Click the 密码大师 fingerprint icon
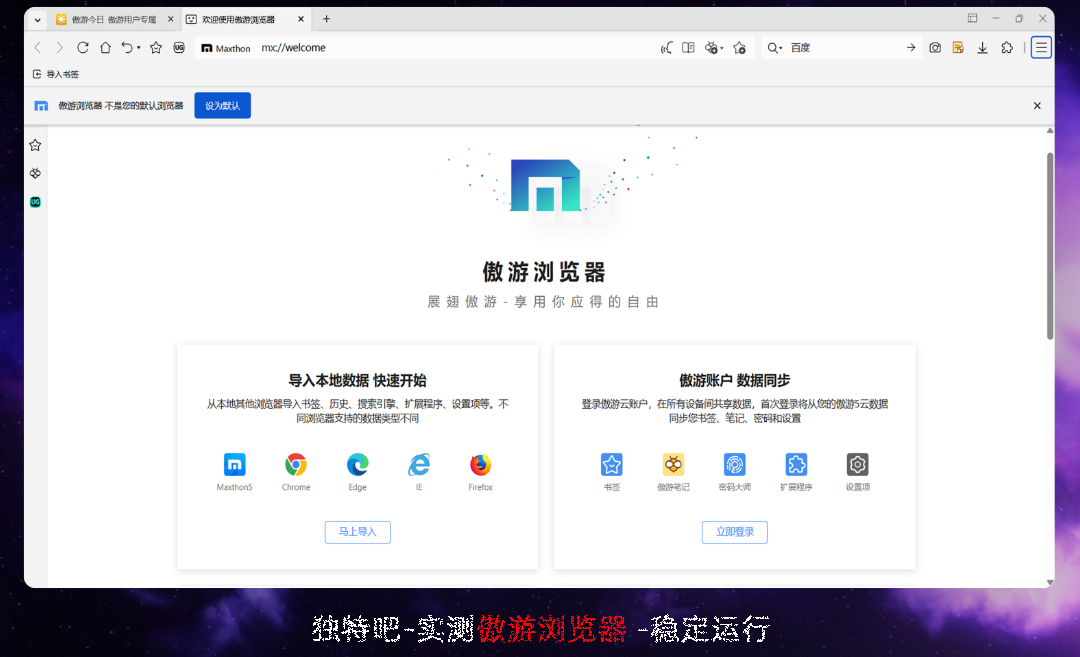This screenshot has width=1080, height=657. [734, 464]
